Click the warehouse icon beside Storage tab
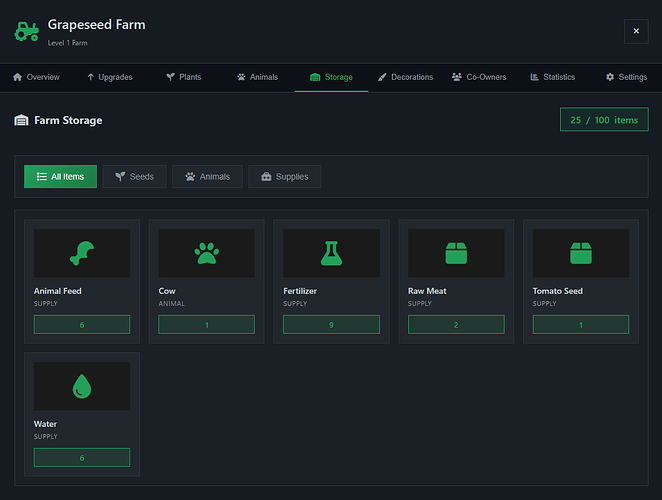The width and height of the screenshot is (662, 500). [315, 77]
